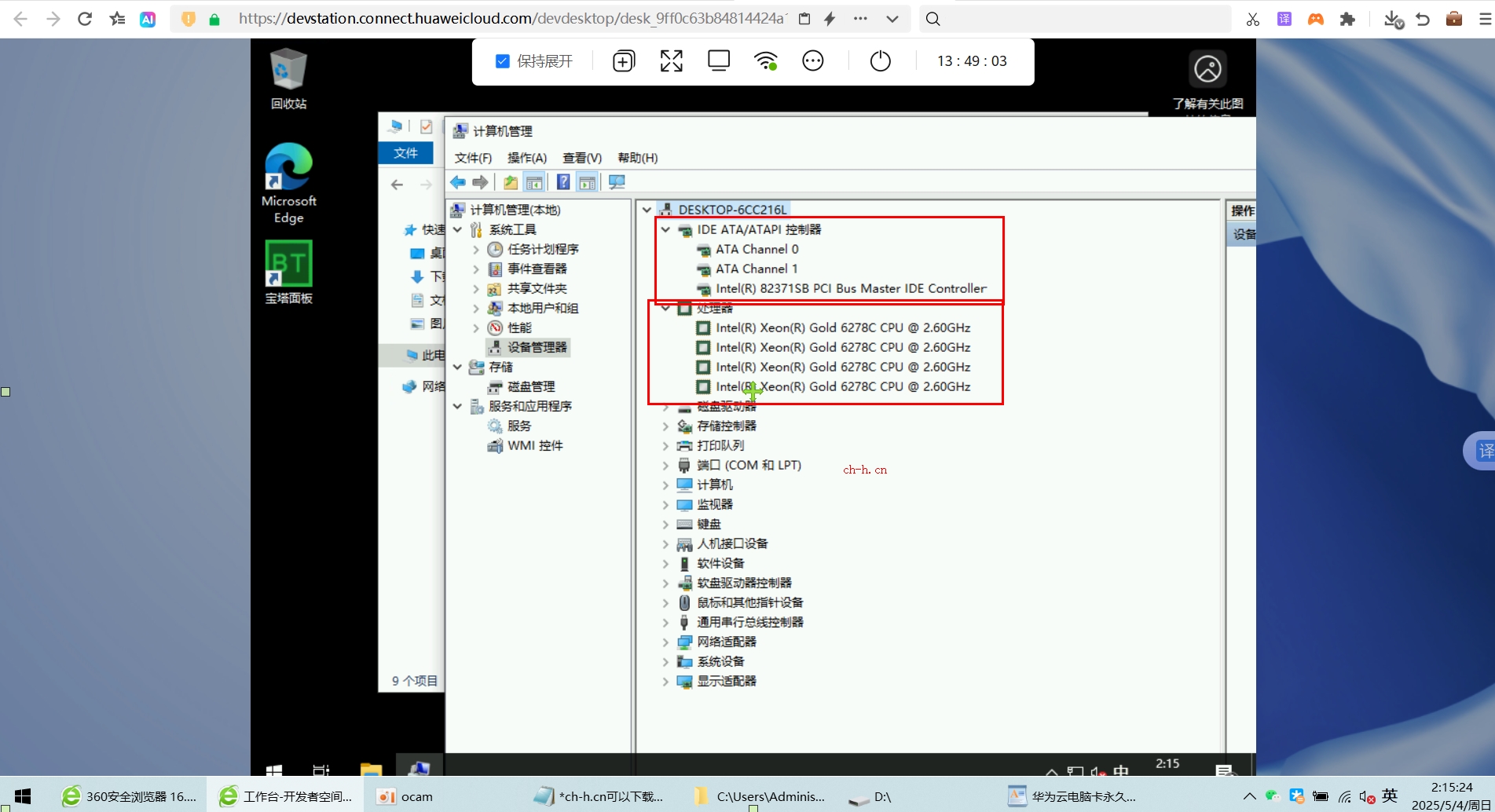Click the blue back arrow in Computer Management toolbar
1495x812 pixels.
pyautogui.click(x=458, y=183)
